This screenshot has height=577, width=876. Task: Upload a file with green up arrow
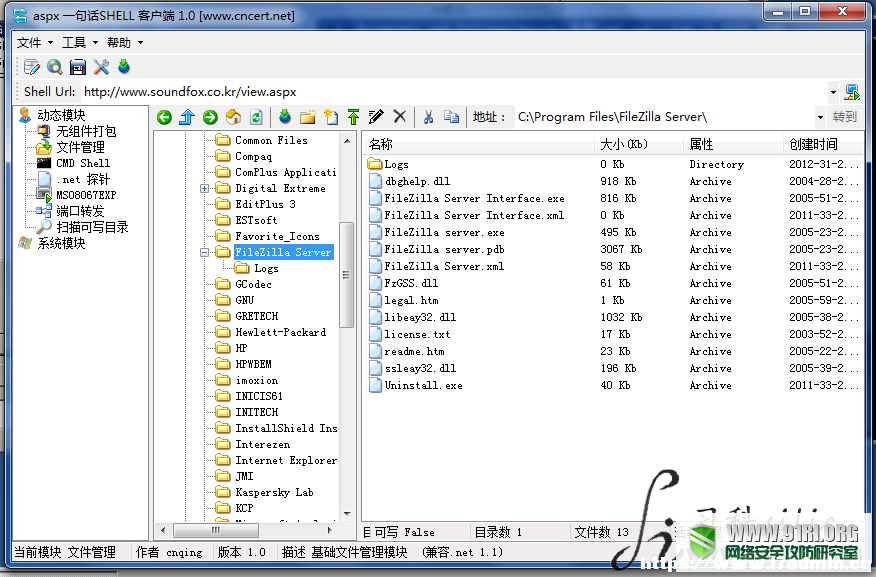tap(353, 117)
